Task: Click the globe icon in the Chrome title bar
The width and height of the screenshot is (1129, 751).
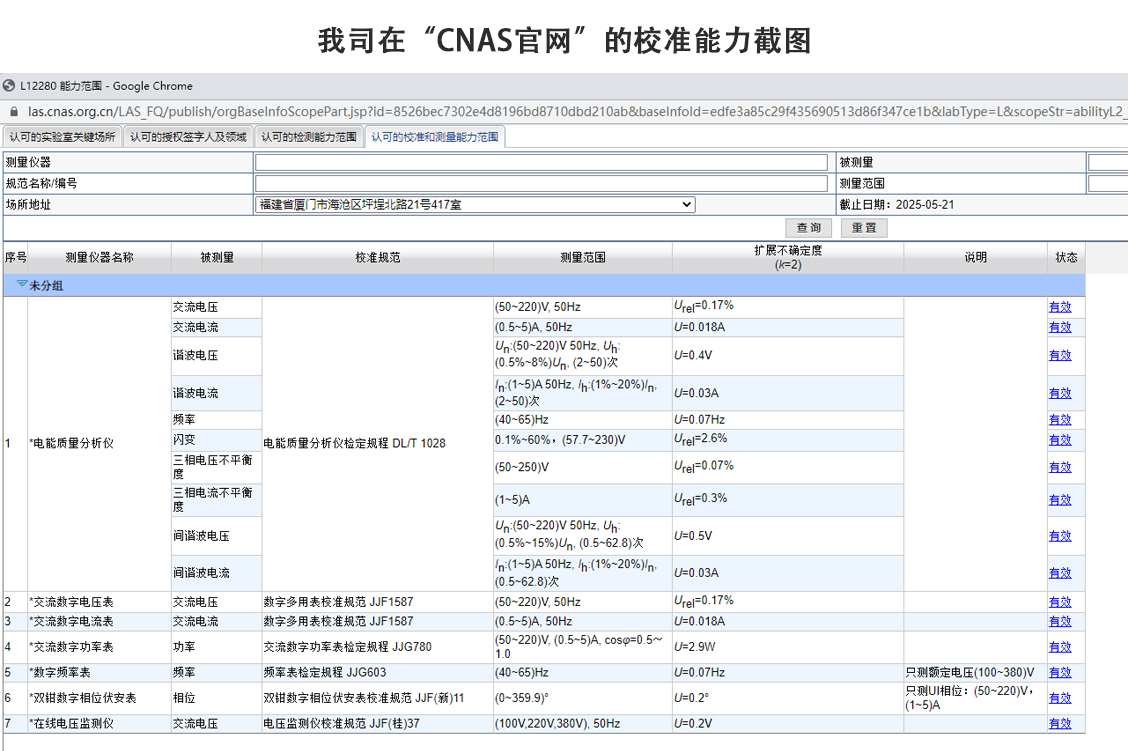Action: [x=9, y=86]
